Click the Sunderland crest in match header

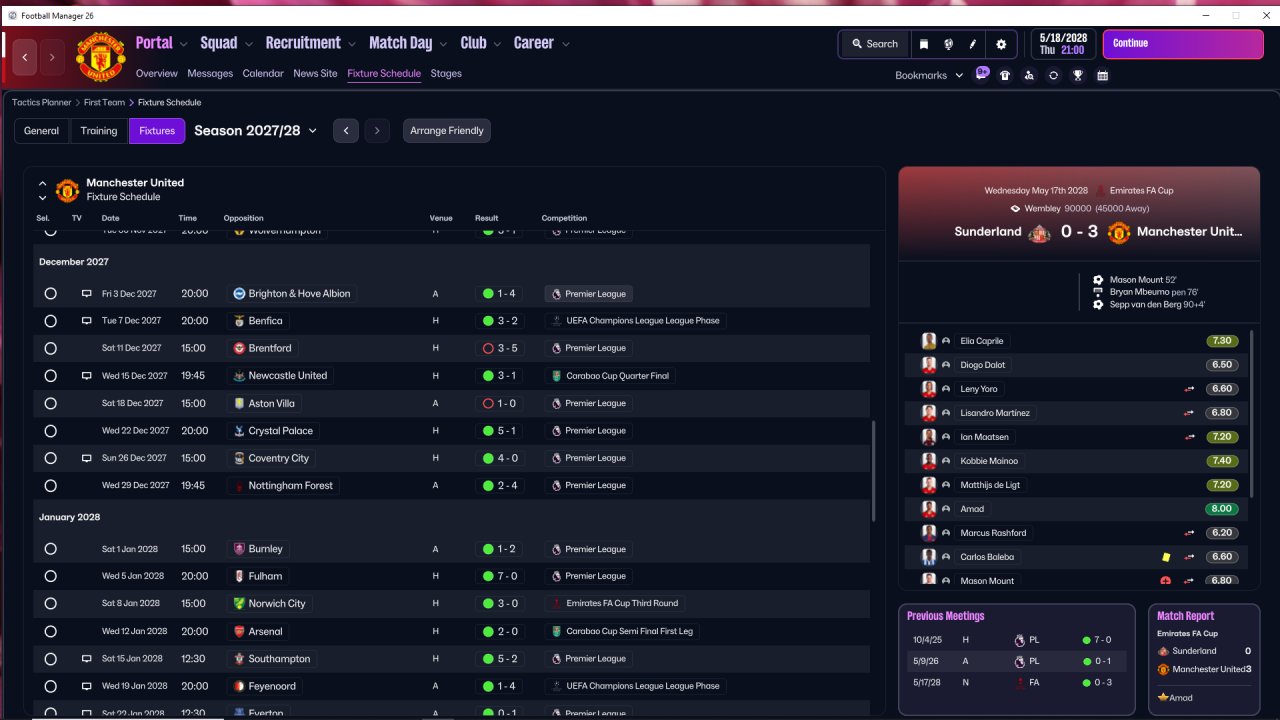click(1038, 232)
